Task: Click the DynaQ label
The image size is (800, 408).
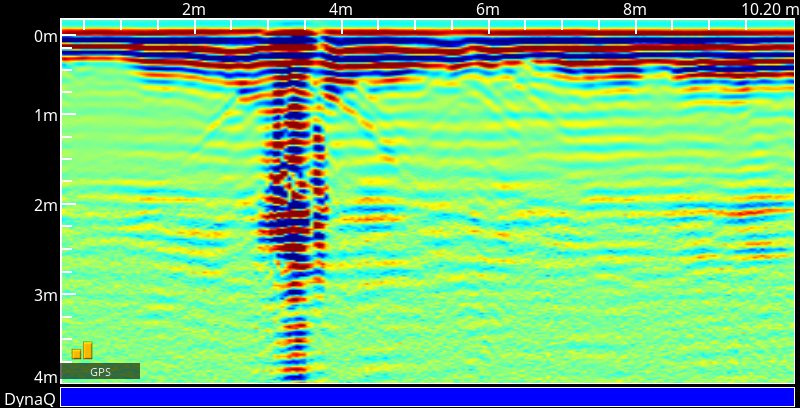Action: [28, 399]
